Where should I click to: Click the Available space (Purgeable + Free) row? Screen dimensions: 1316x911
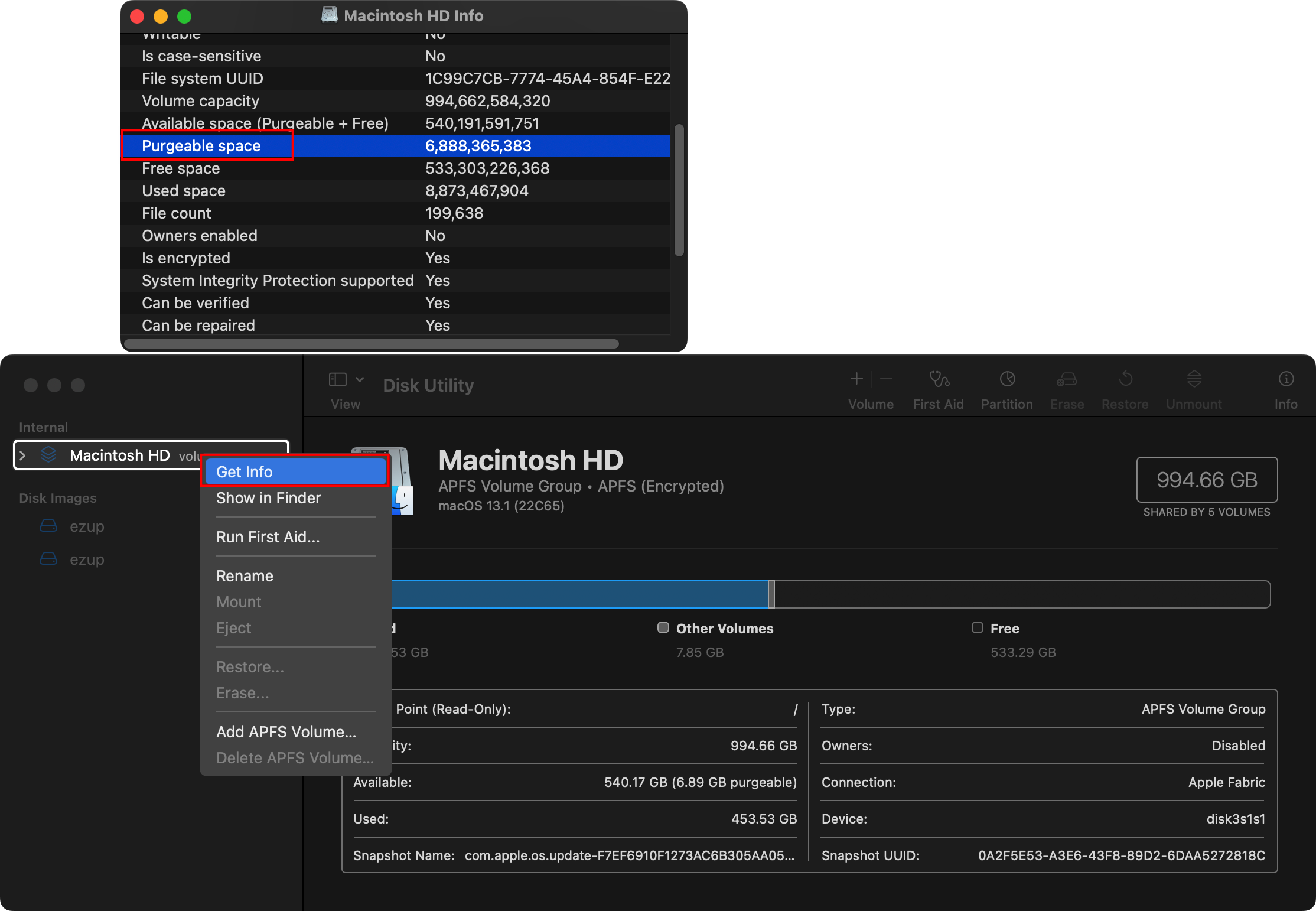click(395, 123)
